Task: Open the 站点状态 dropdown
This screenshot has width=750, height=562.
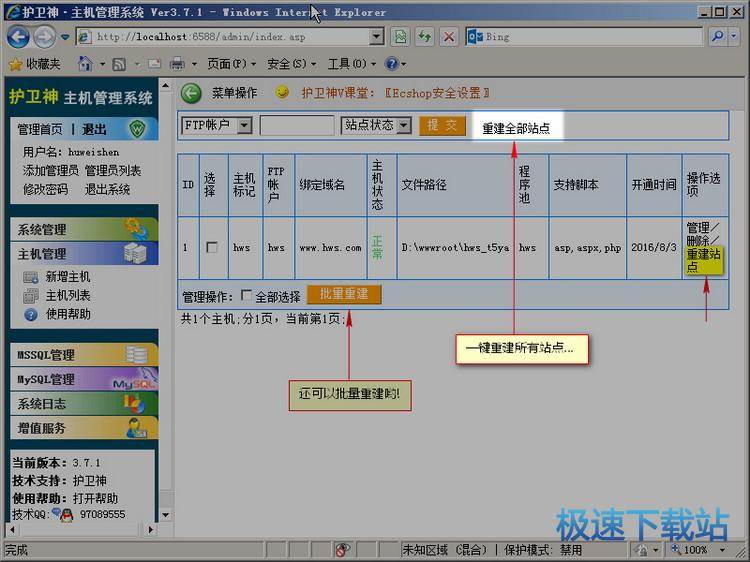Action: 376,125
